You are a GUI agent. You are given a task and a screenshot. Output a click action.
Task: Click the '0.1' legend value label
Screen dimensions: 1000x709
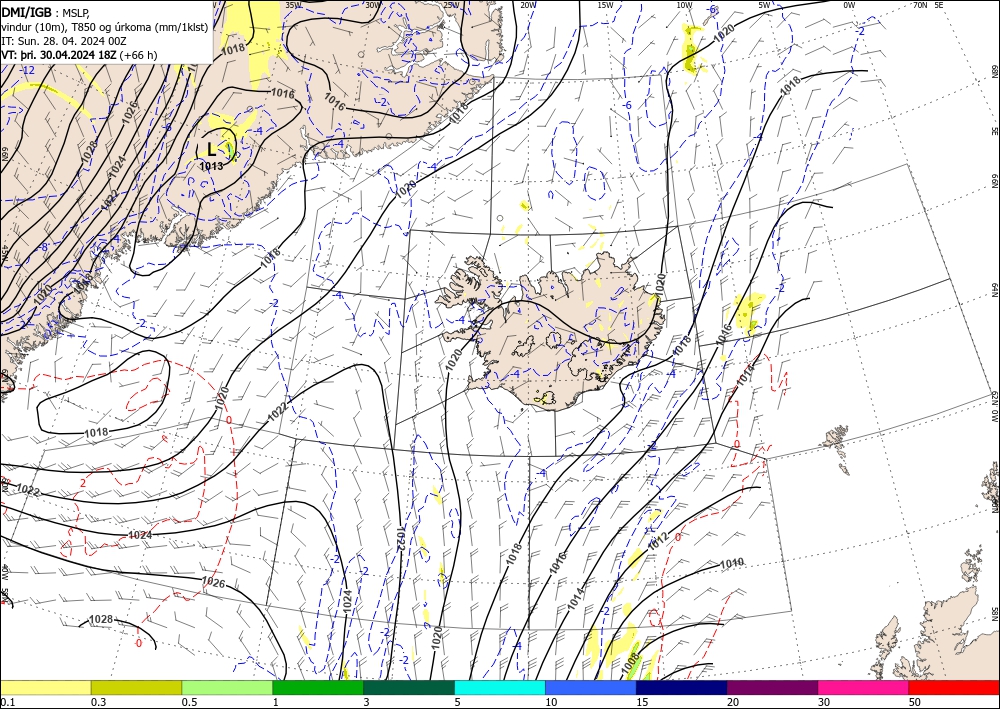pos(6,702)
